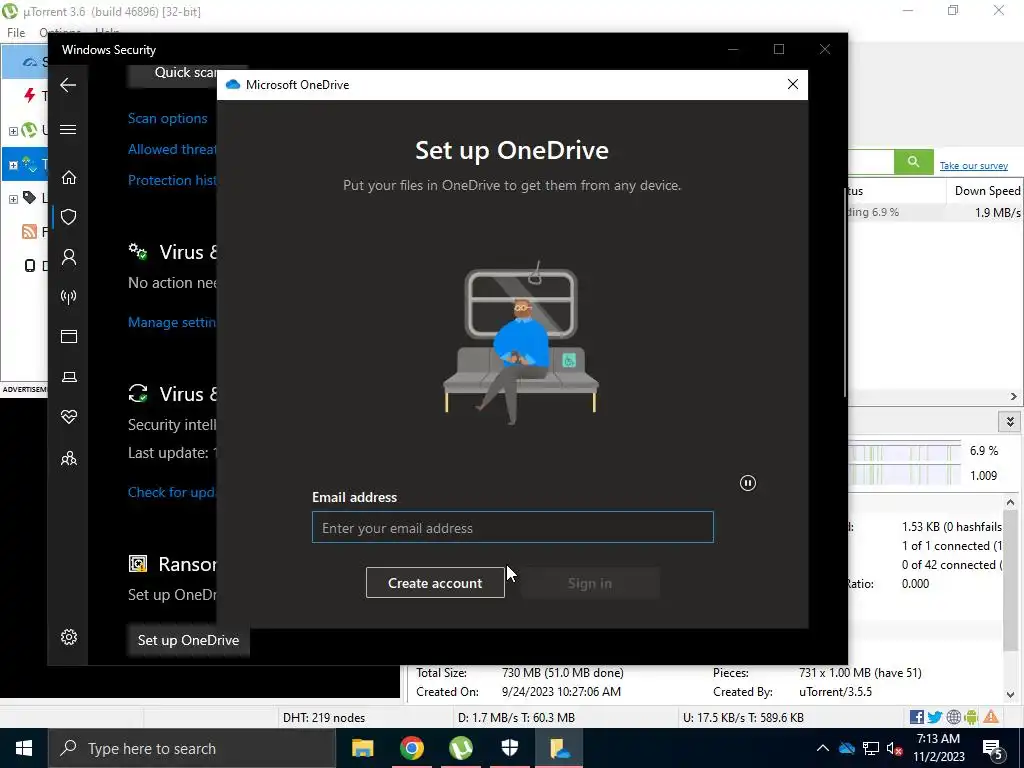Image resolution: width=1024 pixels, height=768 pixels.
Task: Click the DHT: 219 nodes status entry
Action: (x=324, y=718)
